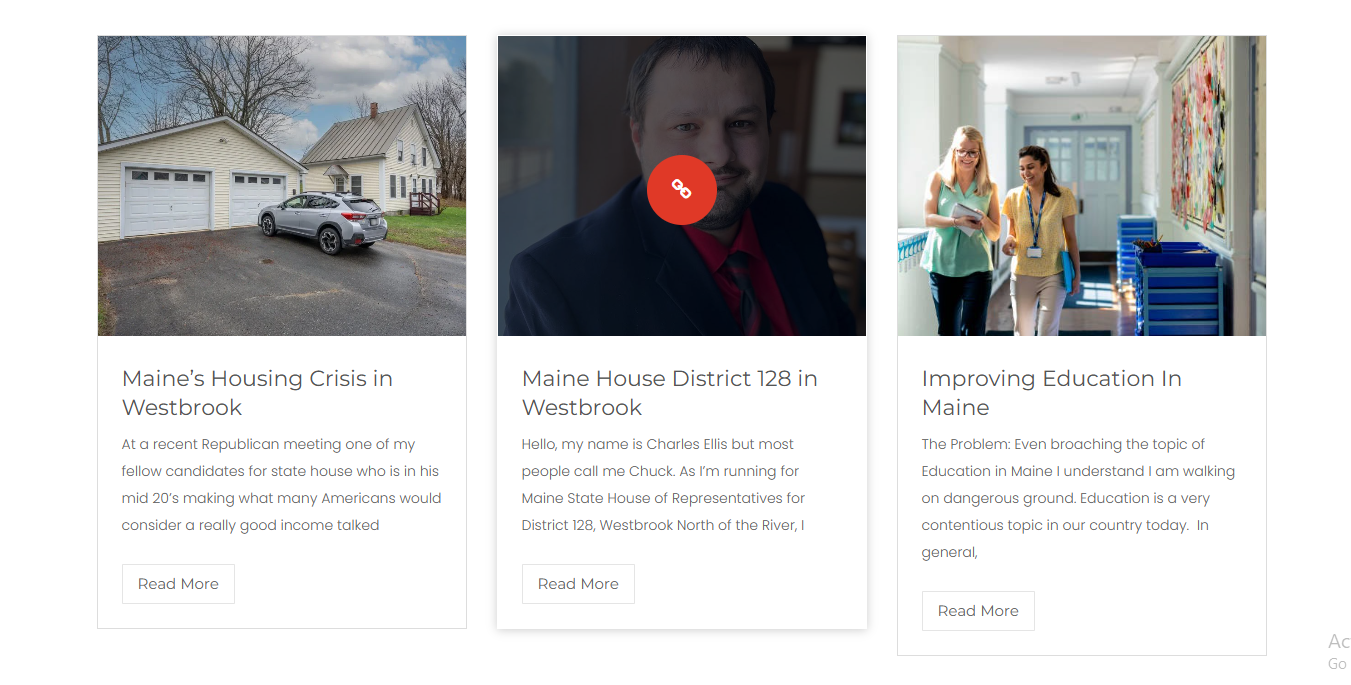Click the woman in the green blouse
The width and height of the screenshot is (1351, 685).
(960, 230)
